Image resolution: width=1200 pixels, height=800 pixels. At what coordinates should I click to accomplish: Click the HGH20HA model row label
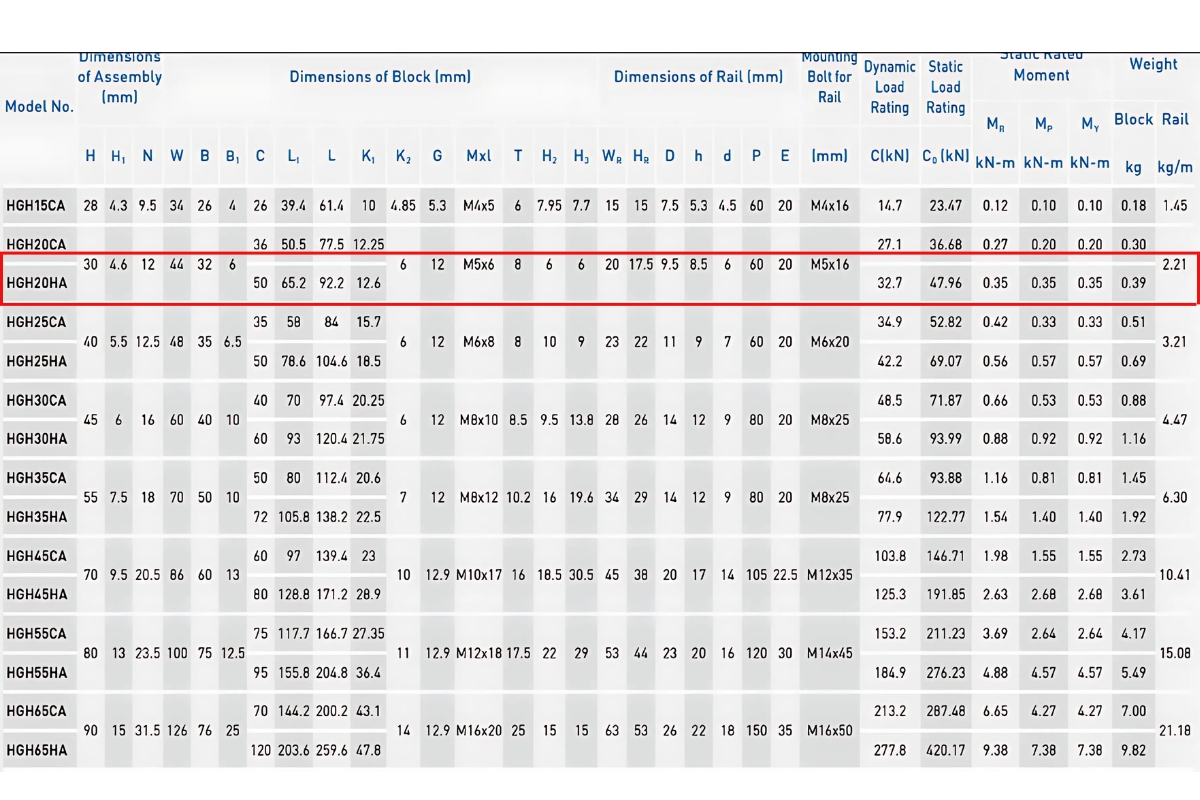(x=37, y=283)
